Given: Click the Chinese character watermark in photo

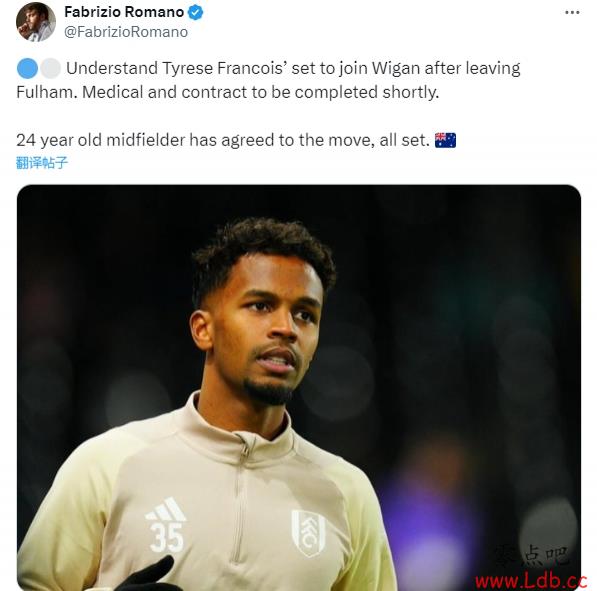Looking at the screenshot, I should [531, 556].
